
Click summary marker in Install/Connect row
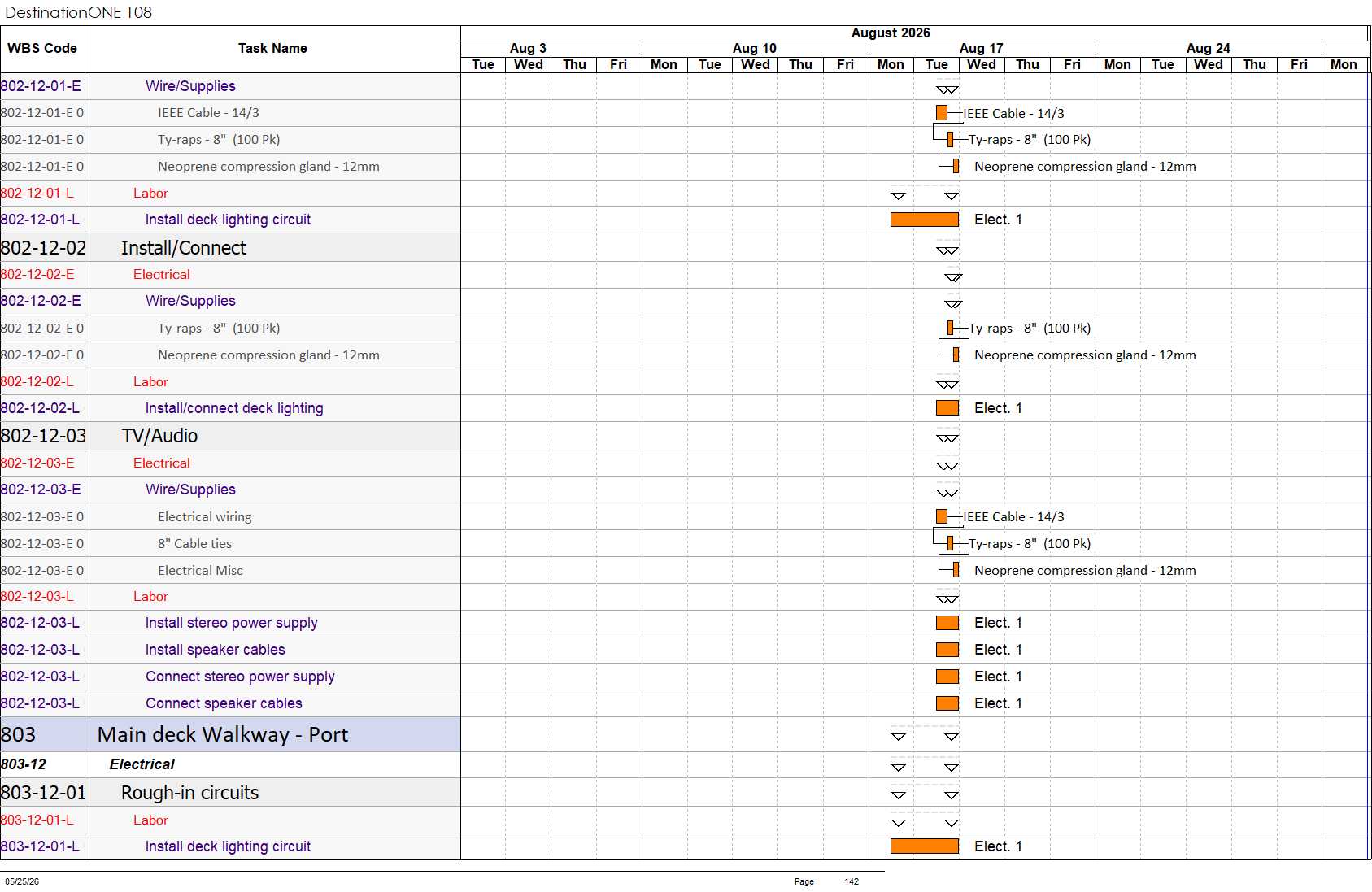pos(947,250)
